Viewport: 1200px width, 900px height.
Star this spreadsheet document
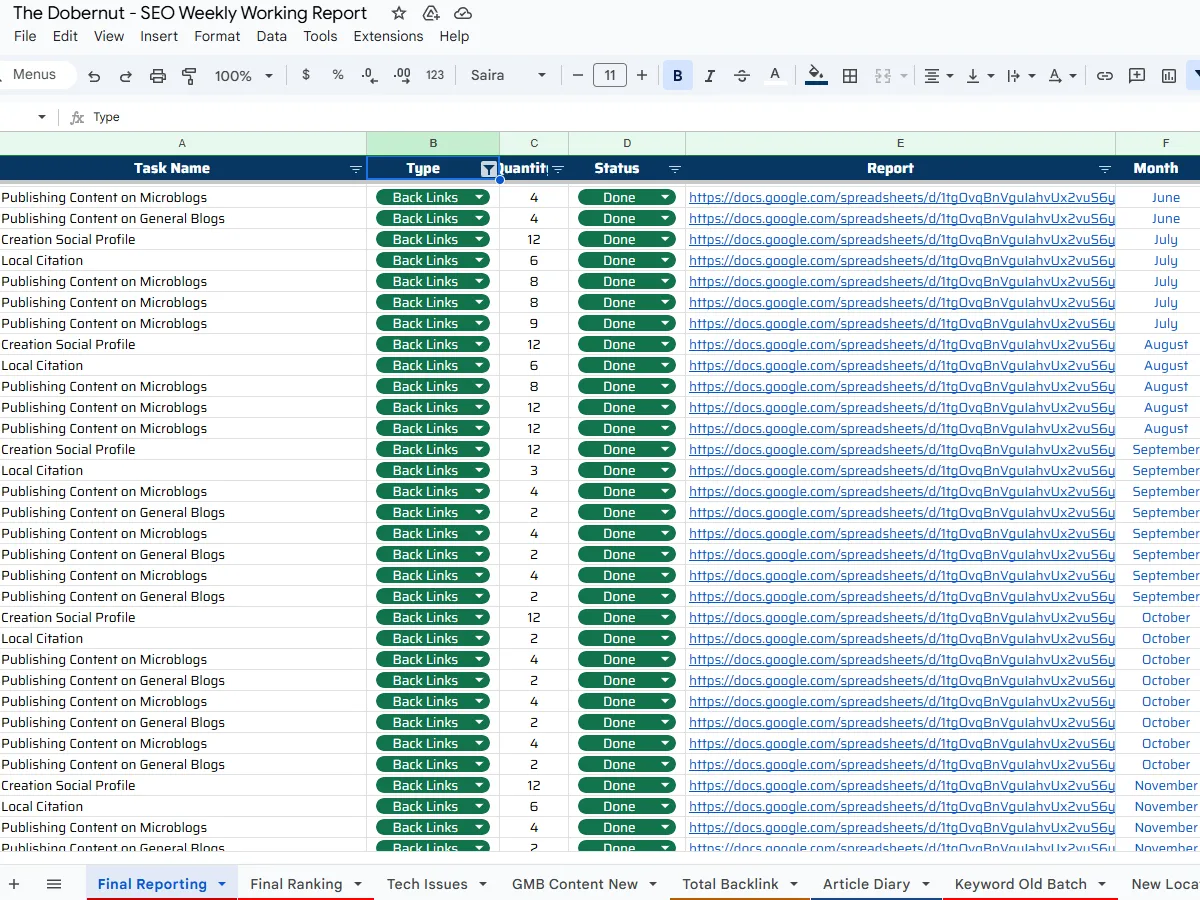coord(399,14)
